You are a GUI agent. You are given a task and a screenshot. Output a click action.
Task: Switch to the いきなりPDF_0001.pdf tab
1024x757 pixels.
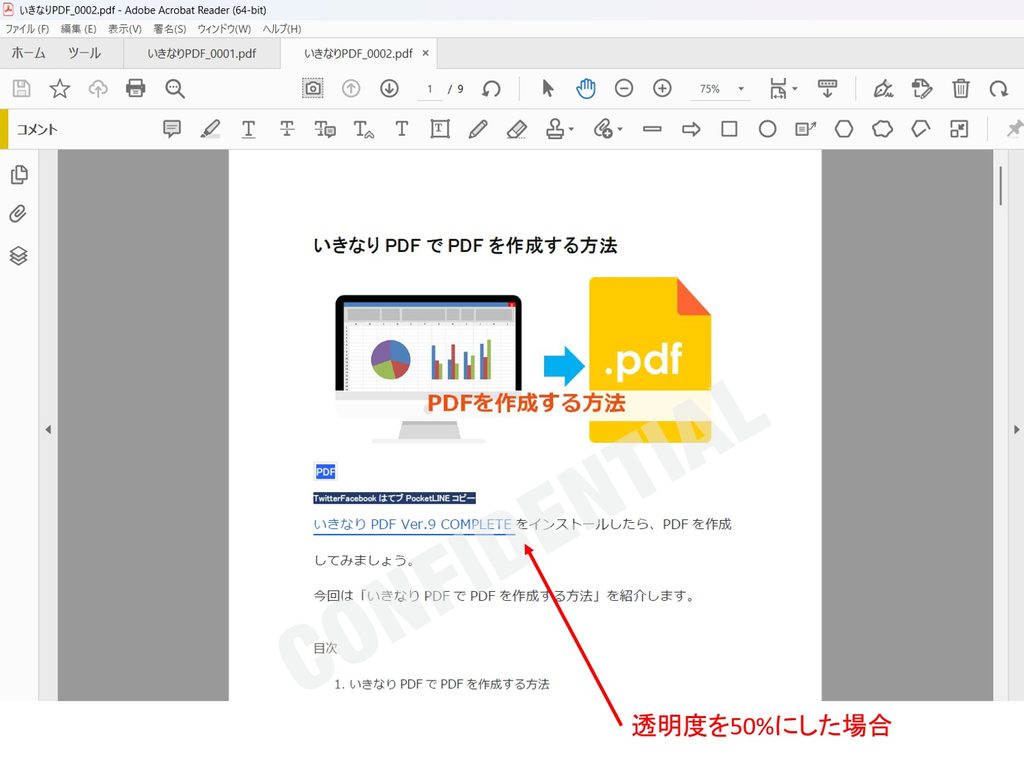click(202, 54)
